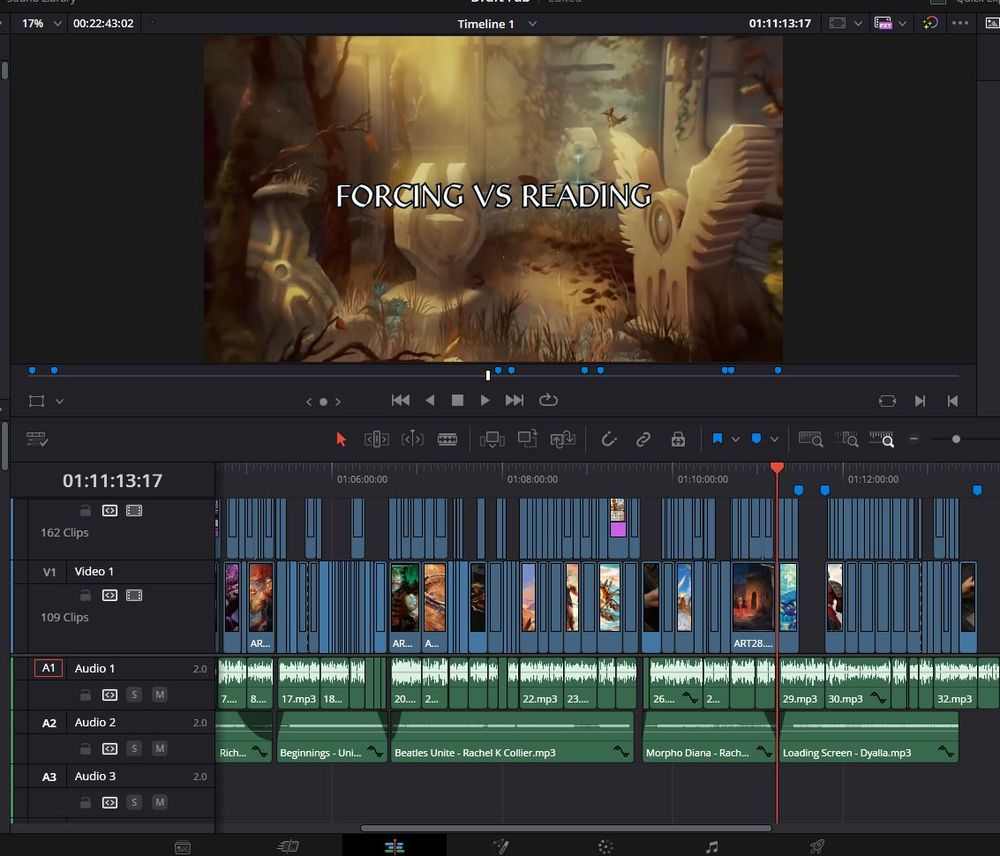The width and height of the screenshot is (1000, 856).
Task: Lock the Video 1 track
Action: tap(85, 595)
